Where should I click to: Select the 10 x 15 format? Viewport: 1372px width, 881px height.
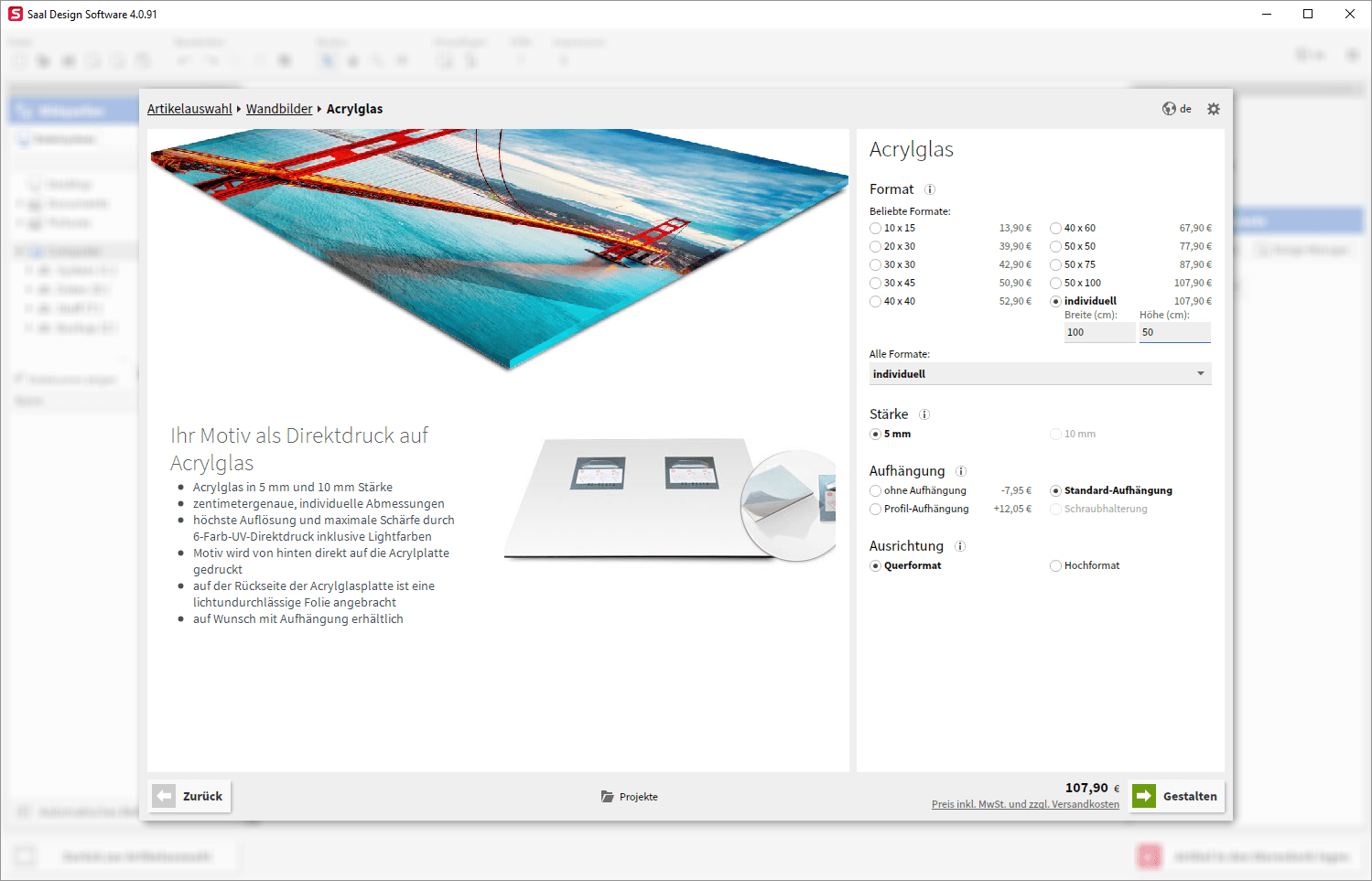pyautogui.click(x=875, y=229)
